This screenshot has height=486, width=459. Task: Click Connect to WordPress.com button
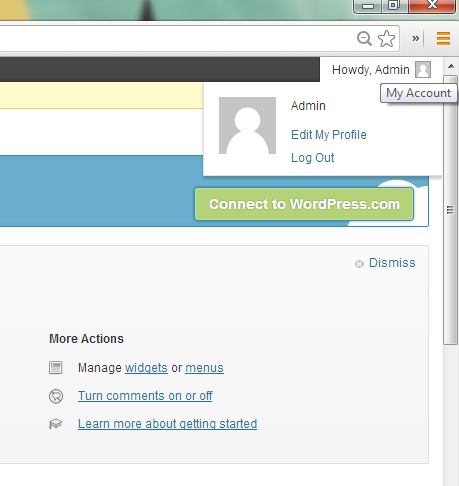[x=304, y=204]
